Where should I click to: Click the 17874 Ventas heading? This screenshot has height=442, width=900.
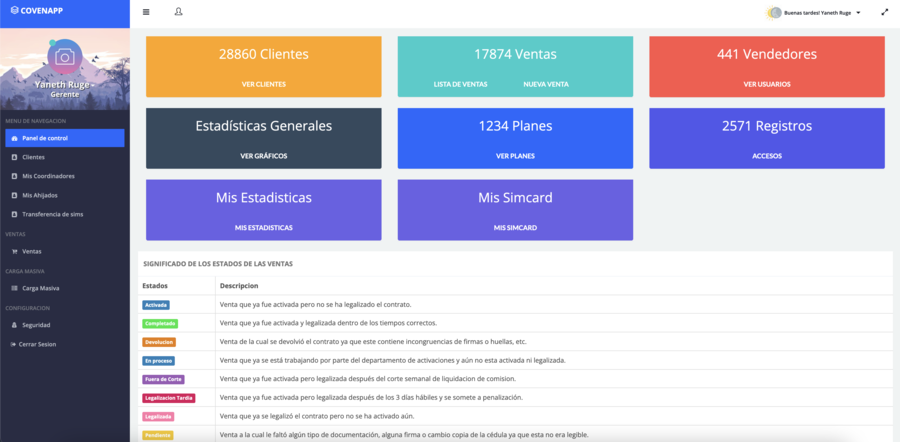point(515,54)
